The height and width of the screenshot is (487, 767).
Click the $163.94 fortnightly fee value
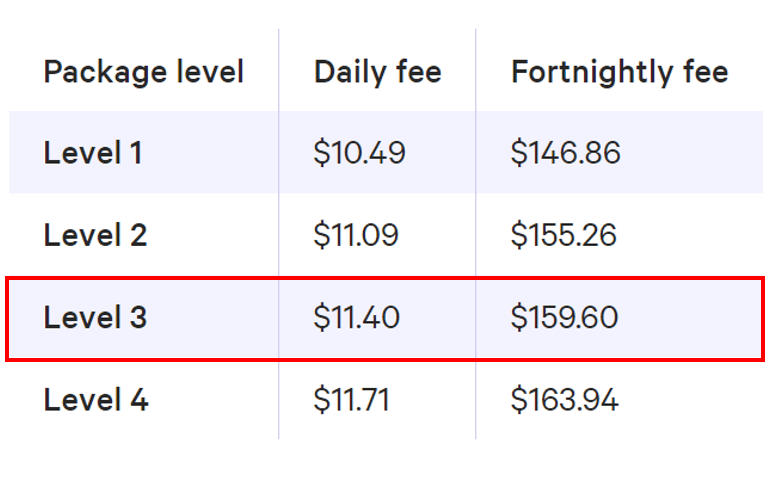[x=564, y=399]
